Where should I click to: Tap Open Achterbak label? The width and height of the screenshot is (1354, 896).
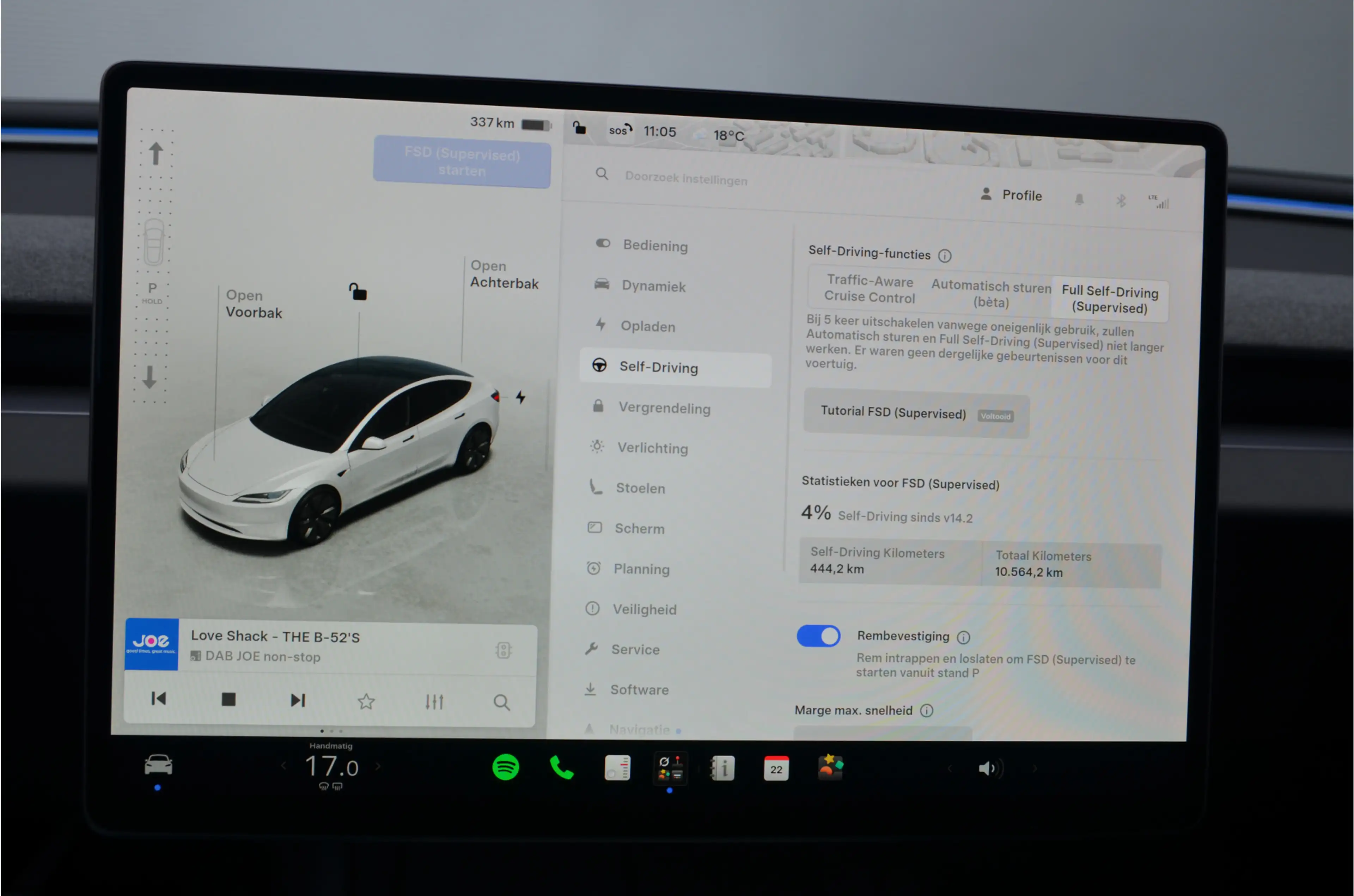click(504, 275)
